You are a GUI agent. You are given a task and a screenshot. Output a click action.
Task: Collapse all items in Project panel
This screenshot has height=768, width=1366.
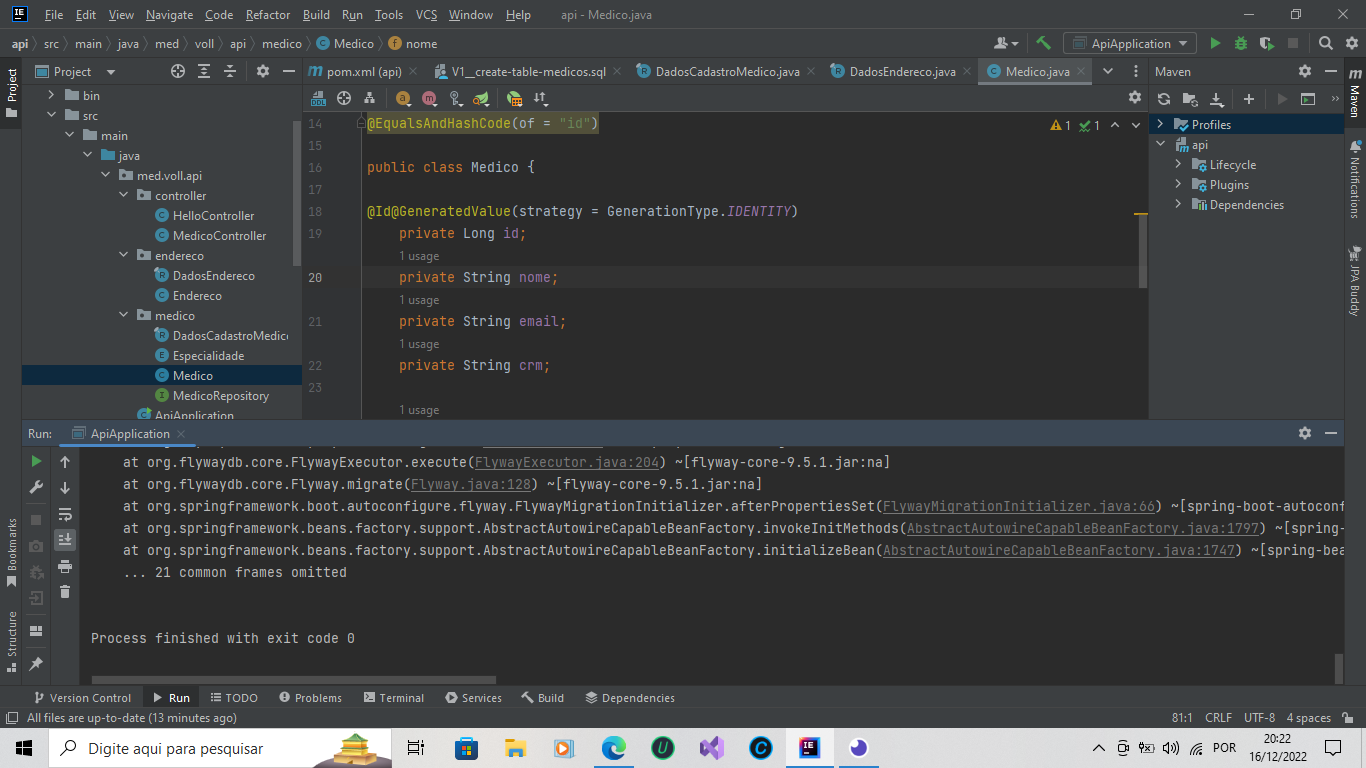[x=230, y=71]
